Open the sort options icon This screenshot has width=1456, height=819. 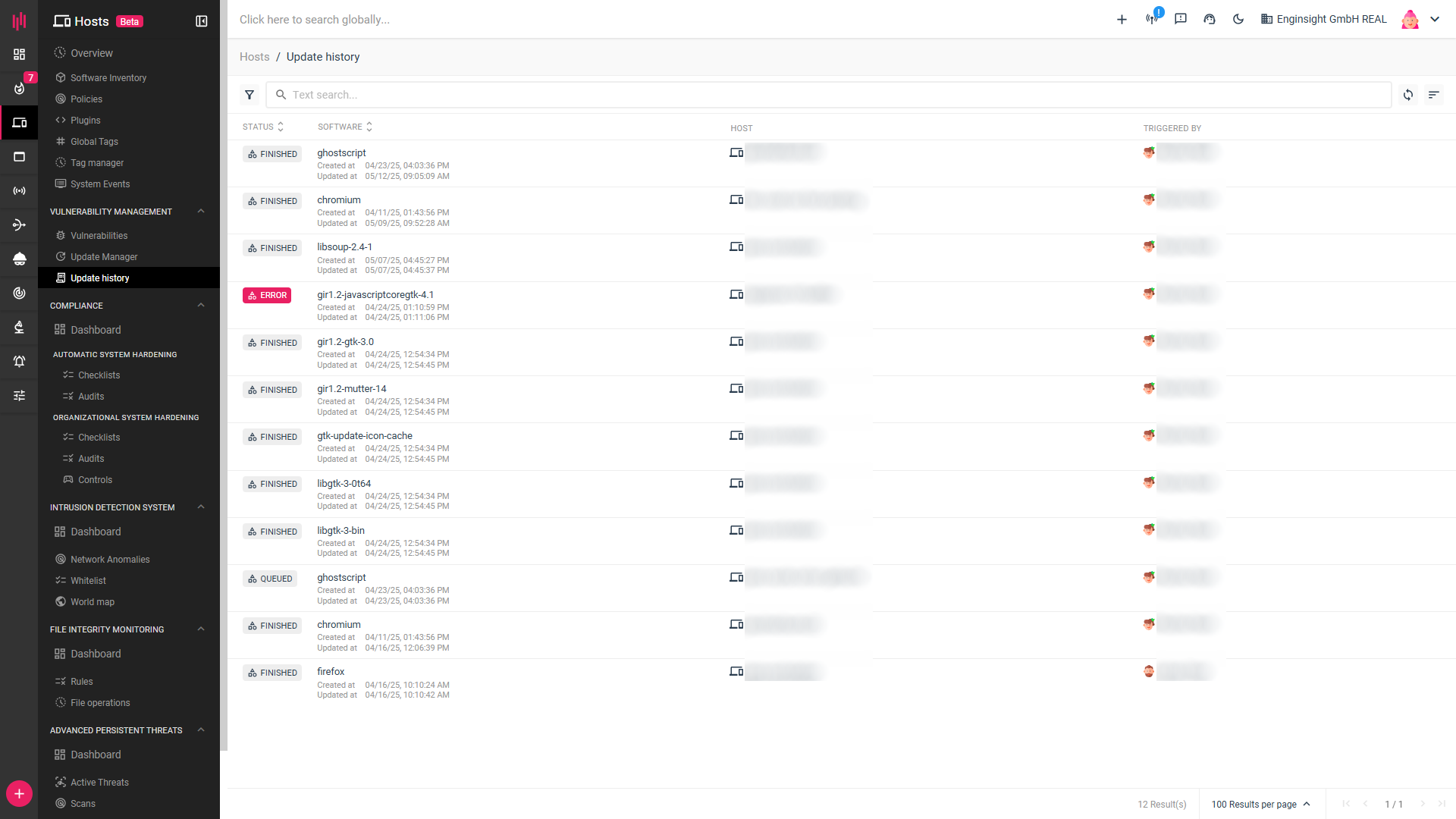[x=1434, y=95]
